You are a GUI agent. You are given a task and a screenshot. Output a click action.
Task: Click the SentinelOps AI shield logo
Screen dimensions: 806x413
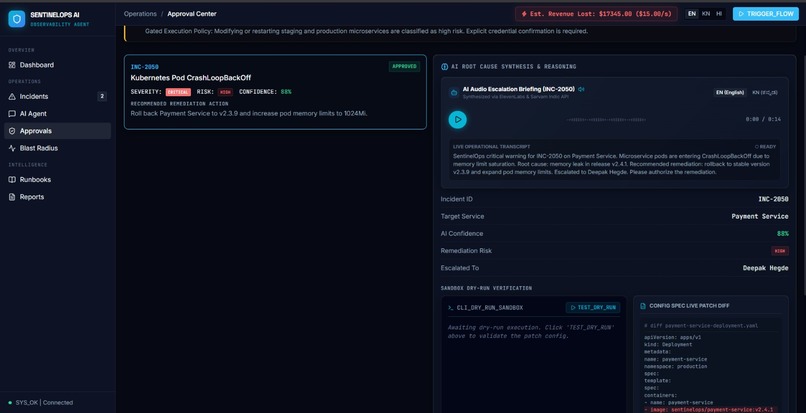16,19
